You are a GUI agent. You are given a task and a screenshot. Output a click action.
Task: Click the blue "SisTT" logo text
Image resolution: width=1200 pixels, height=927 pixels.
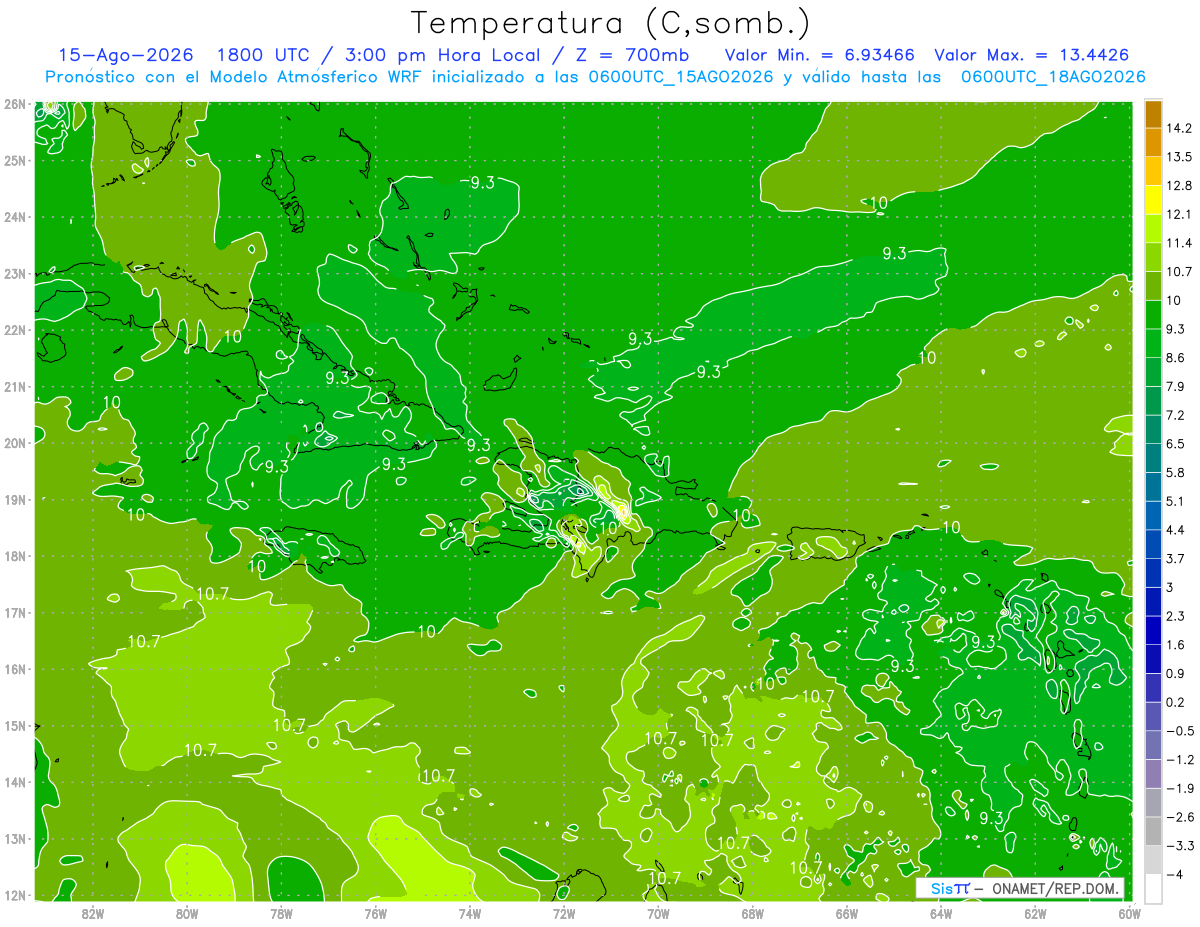949,889
